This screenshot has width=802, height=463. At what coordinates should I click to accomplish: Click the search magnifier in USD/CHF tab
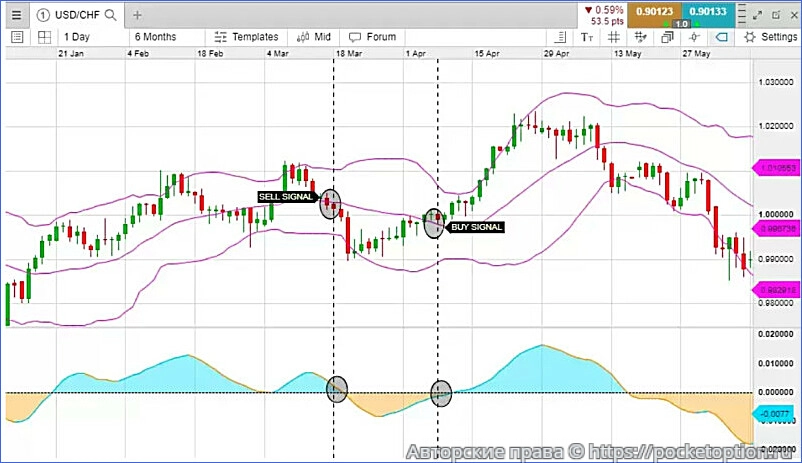110,16
